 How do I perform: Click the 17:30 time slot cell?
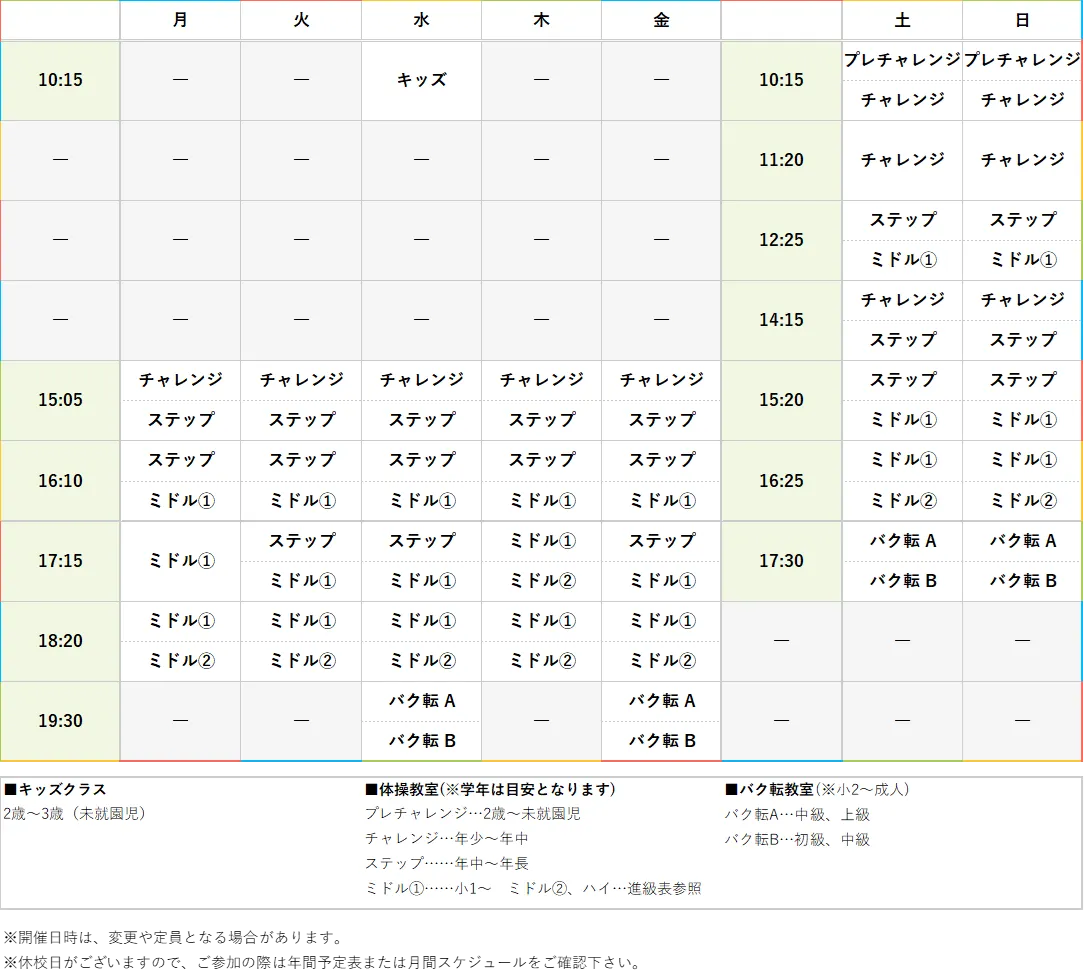pos(781,561)
